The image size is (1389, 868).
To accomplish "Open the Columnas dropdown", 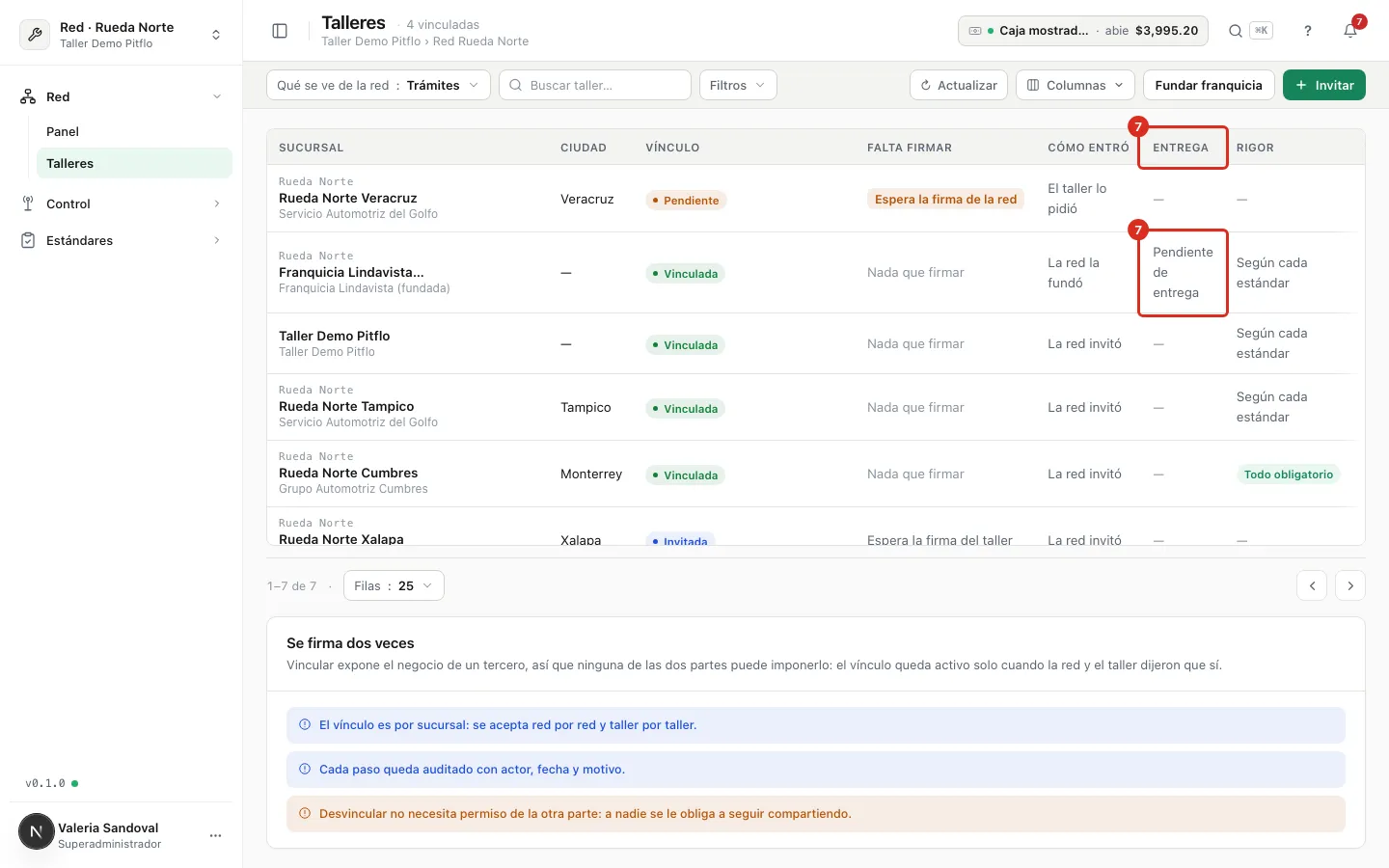I will click(x=1076, y=85).
